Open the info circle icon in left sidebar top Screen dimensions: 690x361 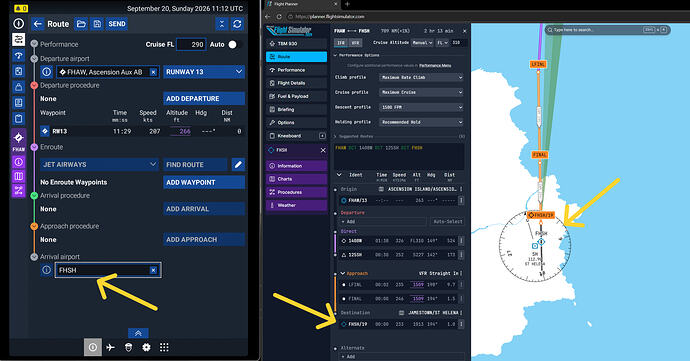click(18, 23)
